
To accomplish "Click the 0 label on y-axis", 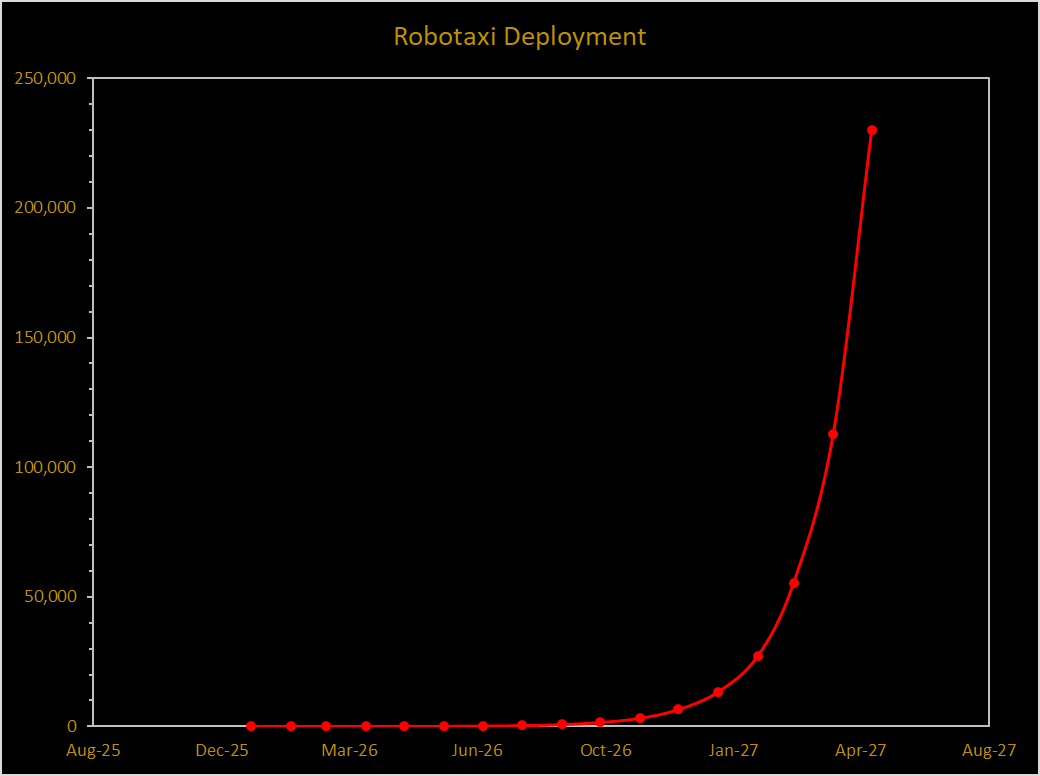I will pyautogui.click(x=72, y=726).
